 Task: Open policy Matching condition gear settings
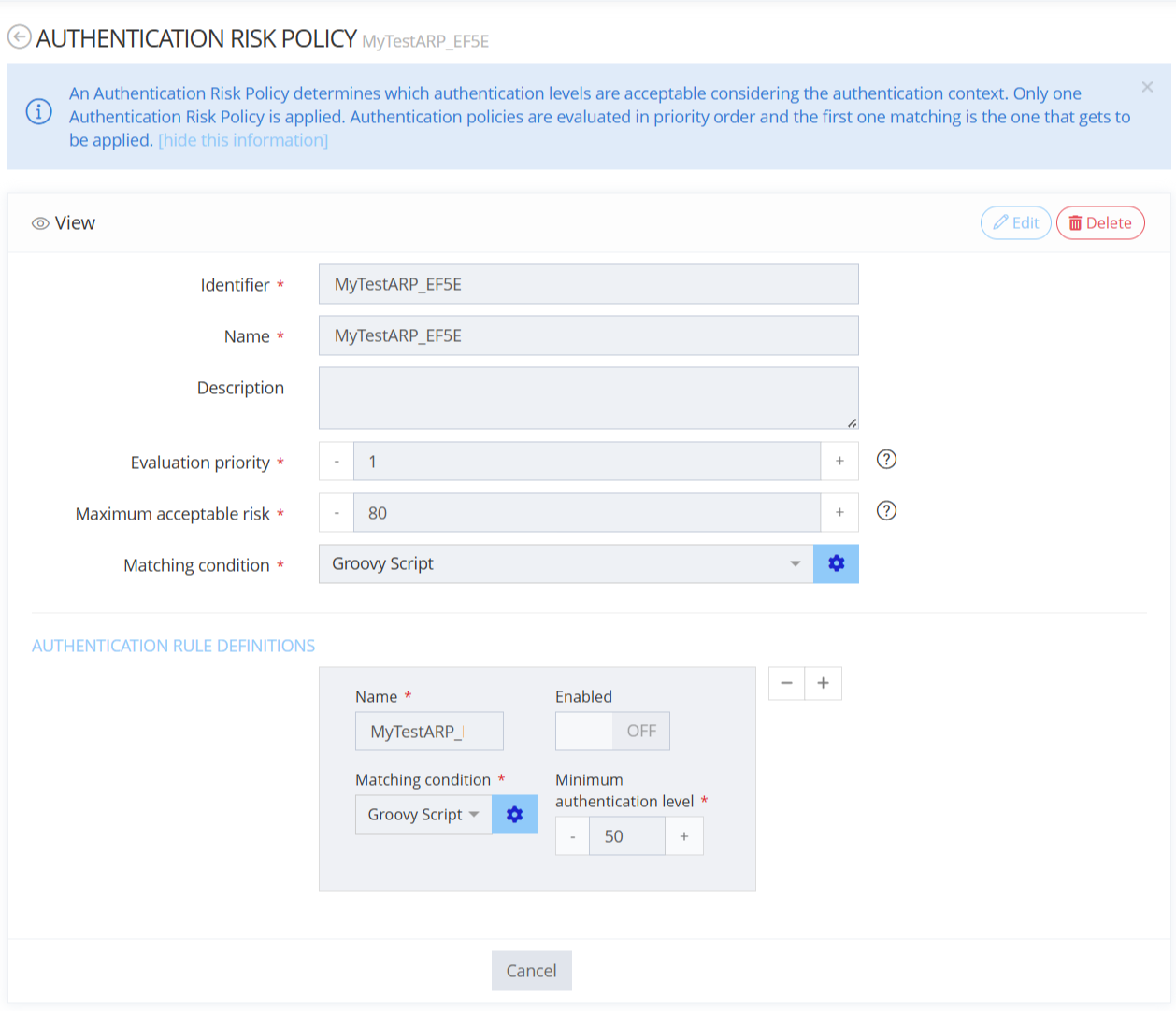point(836,563)
